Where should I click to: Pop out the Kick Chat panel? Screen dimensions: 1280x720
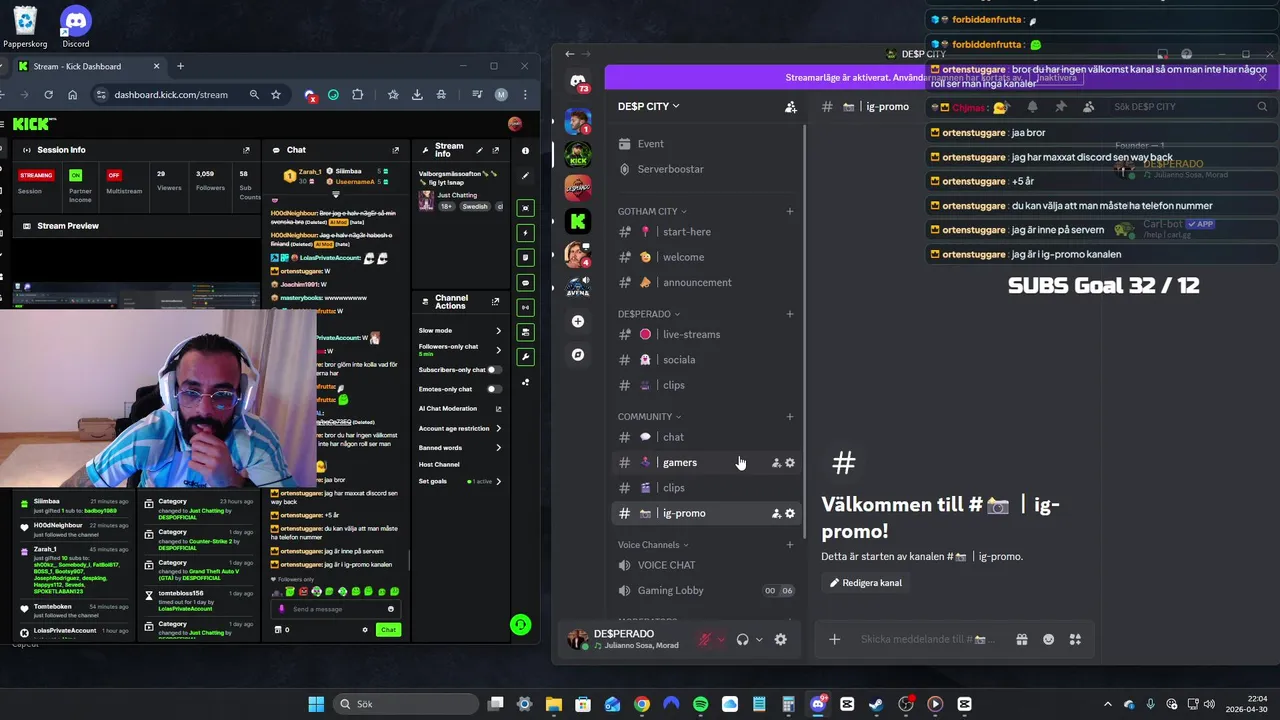click(x=395, y=150)
